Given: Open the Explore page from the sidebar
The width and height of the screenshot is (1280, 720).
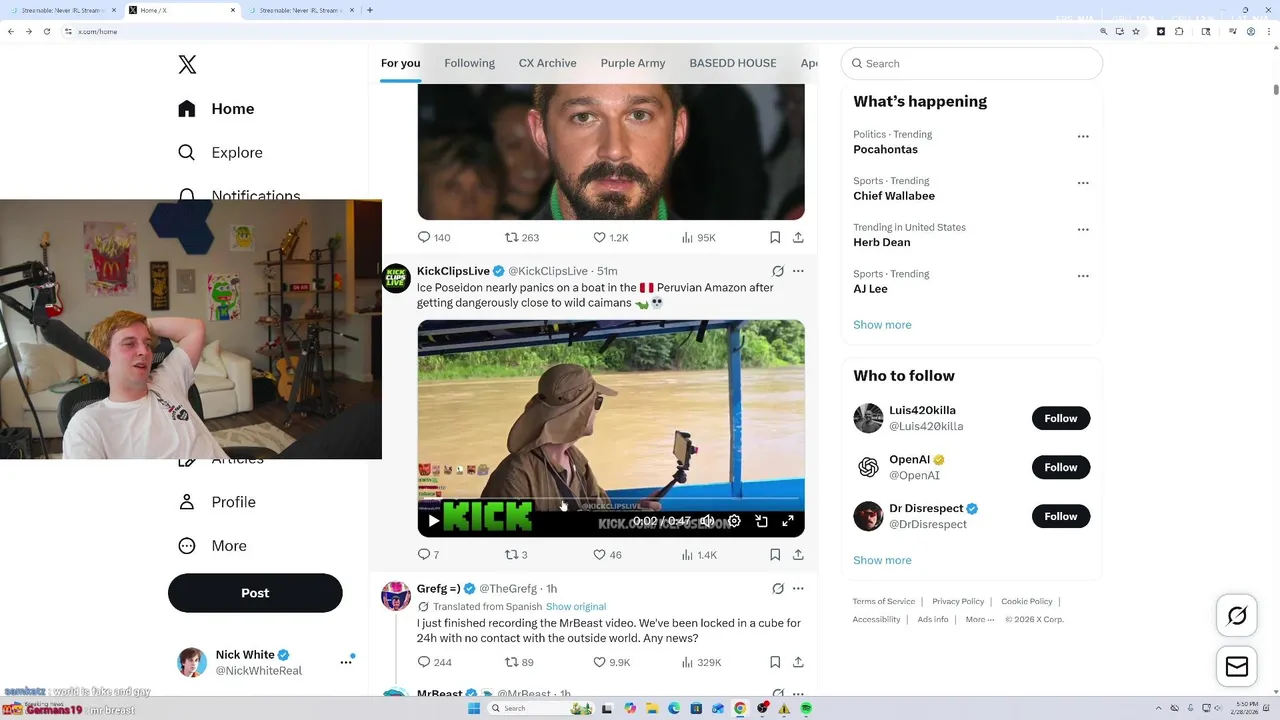Looking at the screenshot, I should pos(220,153).
